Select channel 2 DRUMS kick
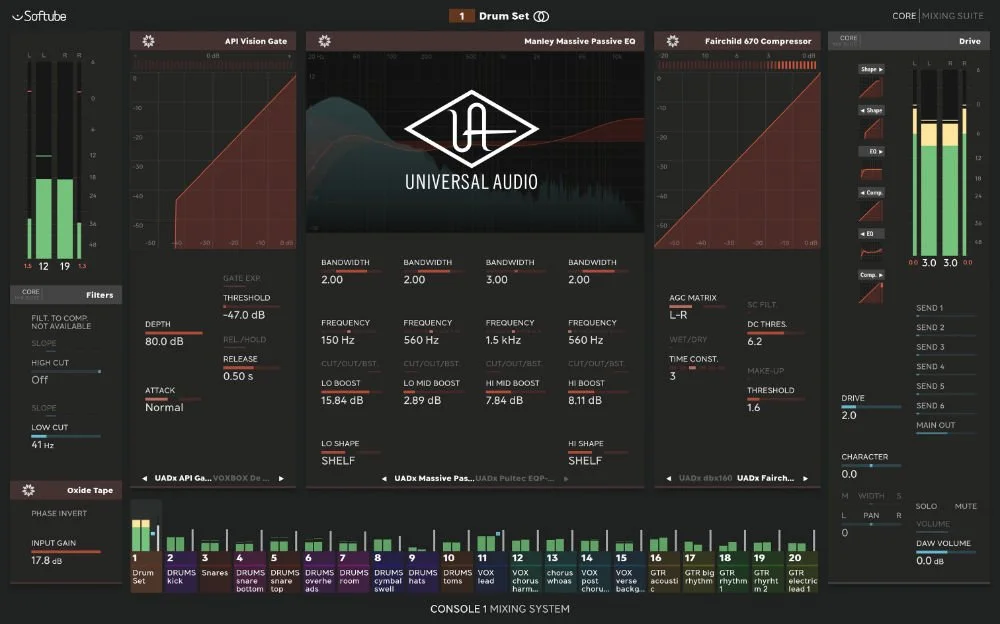The height and width of the screenshot is (624, 1000). click(182, 571)
